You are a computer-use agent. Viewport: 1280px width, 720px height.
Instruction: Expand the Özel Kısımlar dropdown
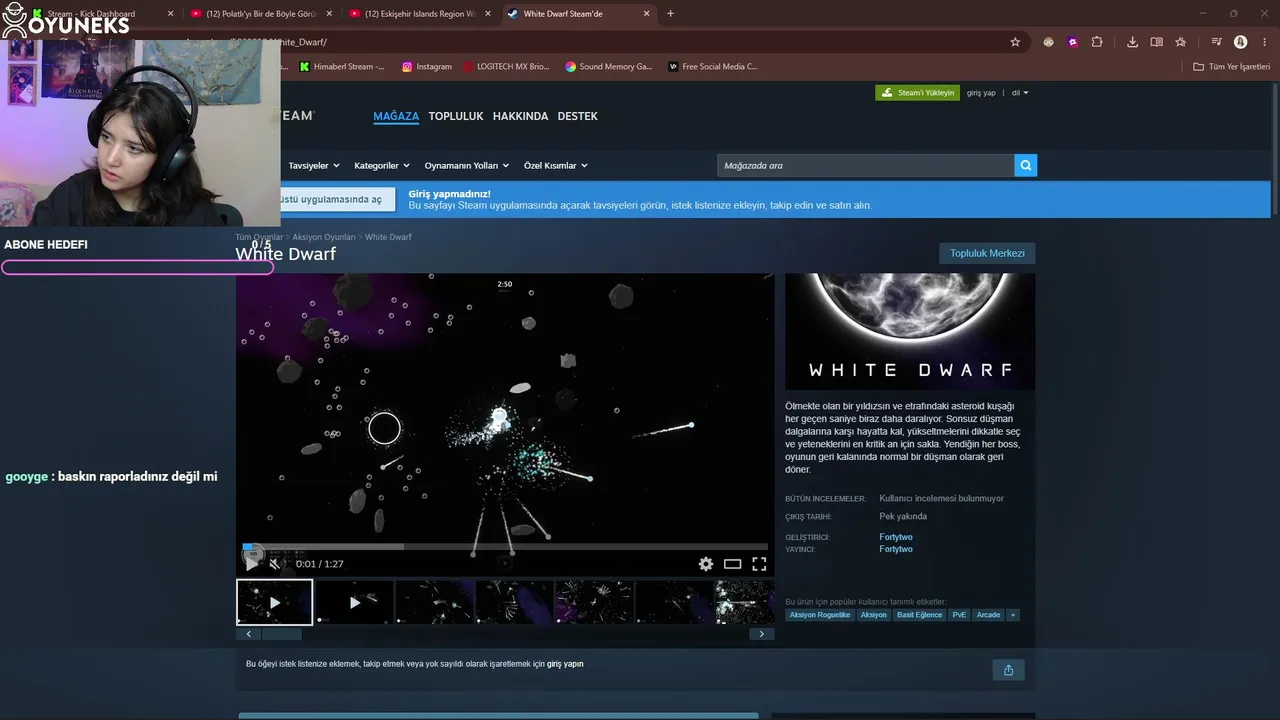[556, 166]
